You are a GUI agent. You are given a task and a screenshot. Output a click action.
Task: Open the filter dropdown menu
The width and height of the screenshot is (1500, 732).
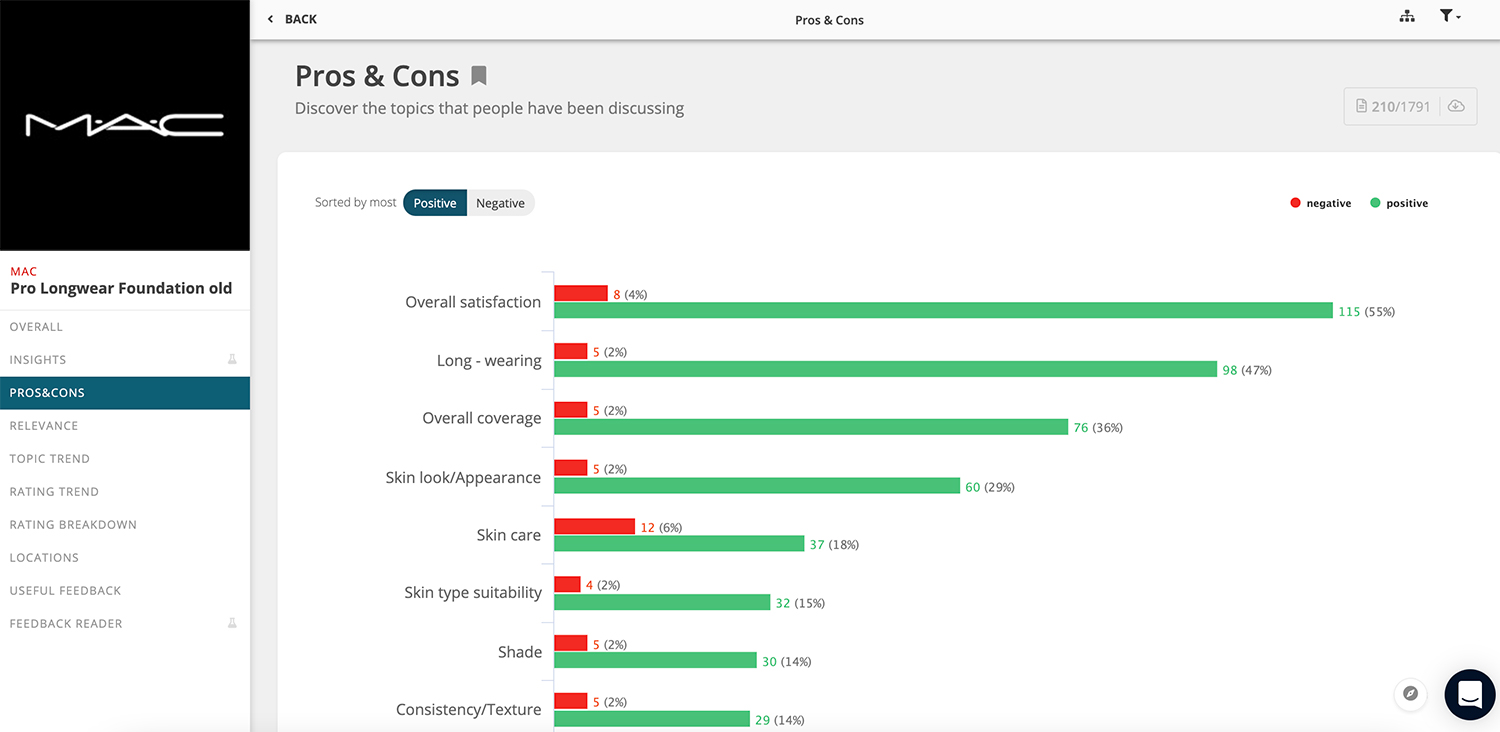(x=1450, y=17)
